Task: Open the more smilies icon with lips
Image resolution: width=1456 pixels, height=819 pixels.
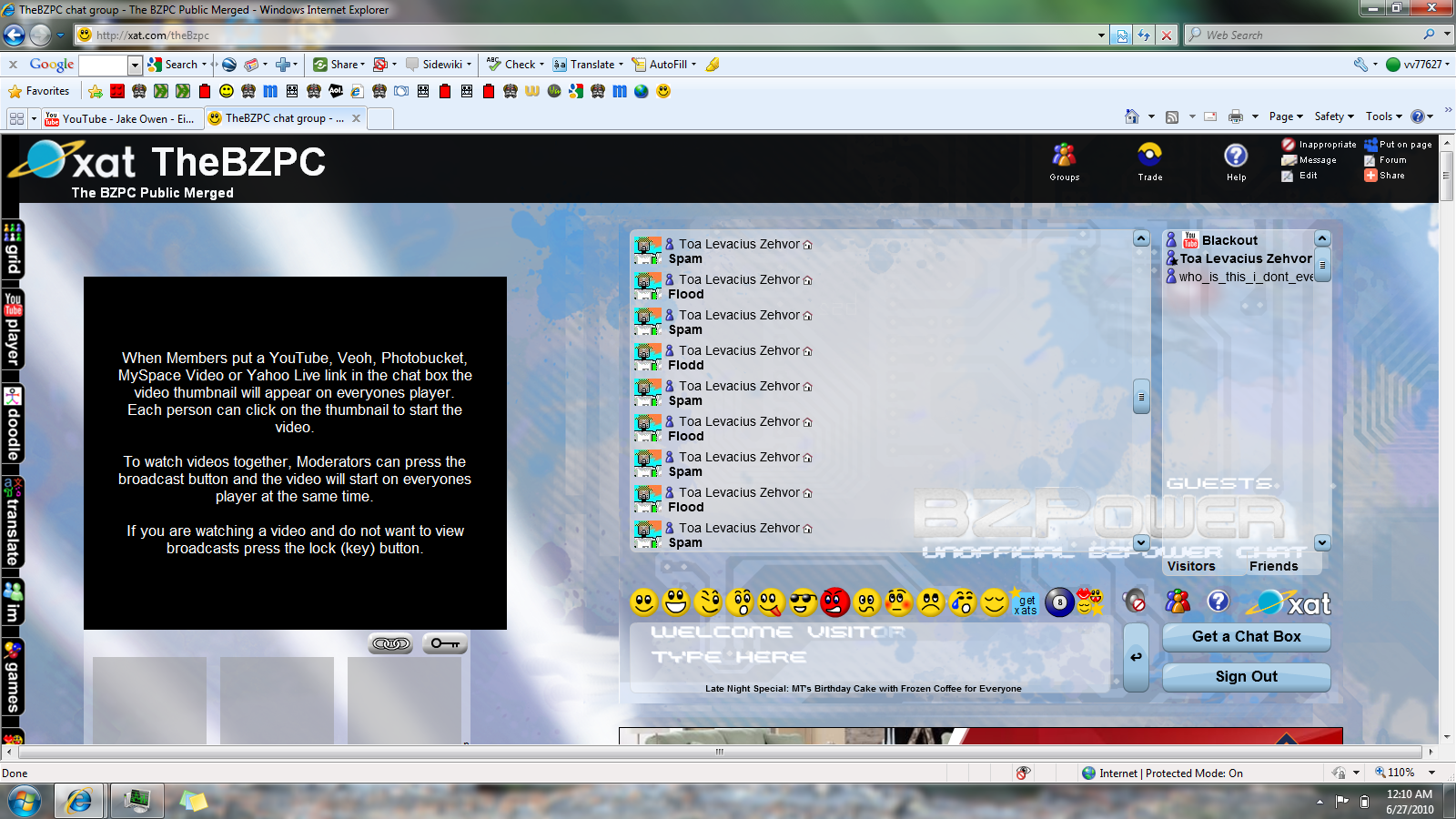Action: pos(1089,602)
